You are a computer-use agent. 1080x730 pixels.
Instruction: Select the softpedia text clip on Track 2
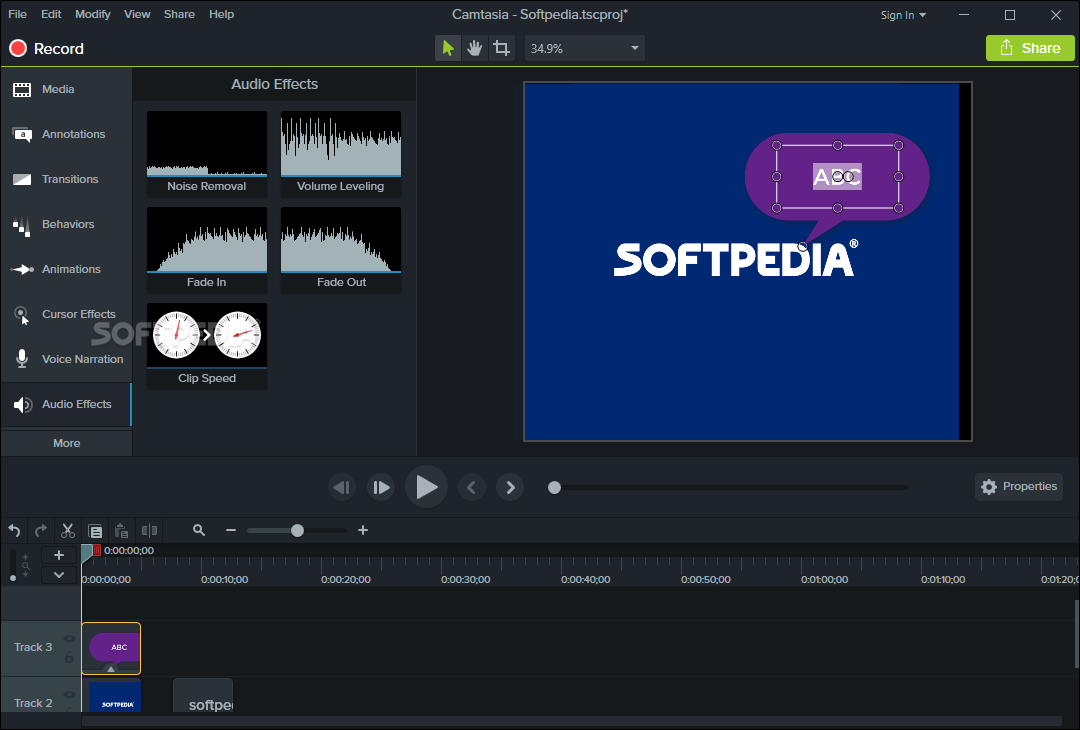tap(203, 696)
